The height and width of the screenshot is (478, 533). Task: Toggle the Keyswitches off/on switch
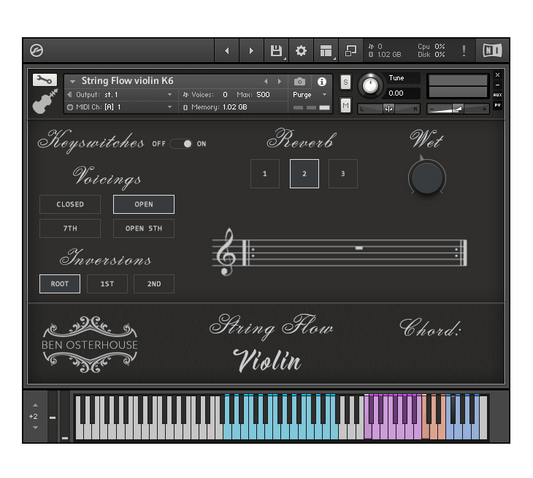click(181, 144)
